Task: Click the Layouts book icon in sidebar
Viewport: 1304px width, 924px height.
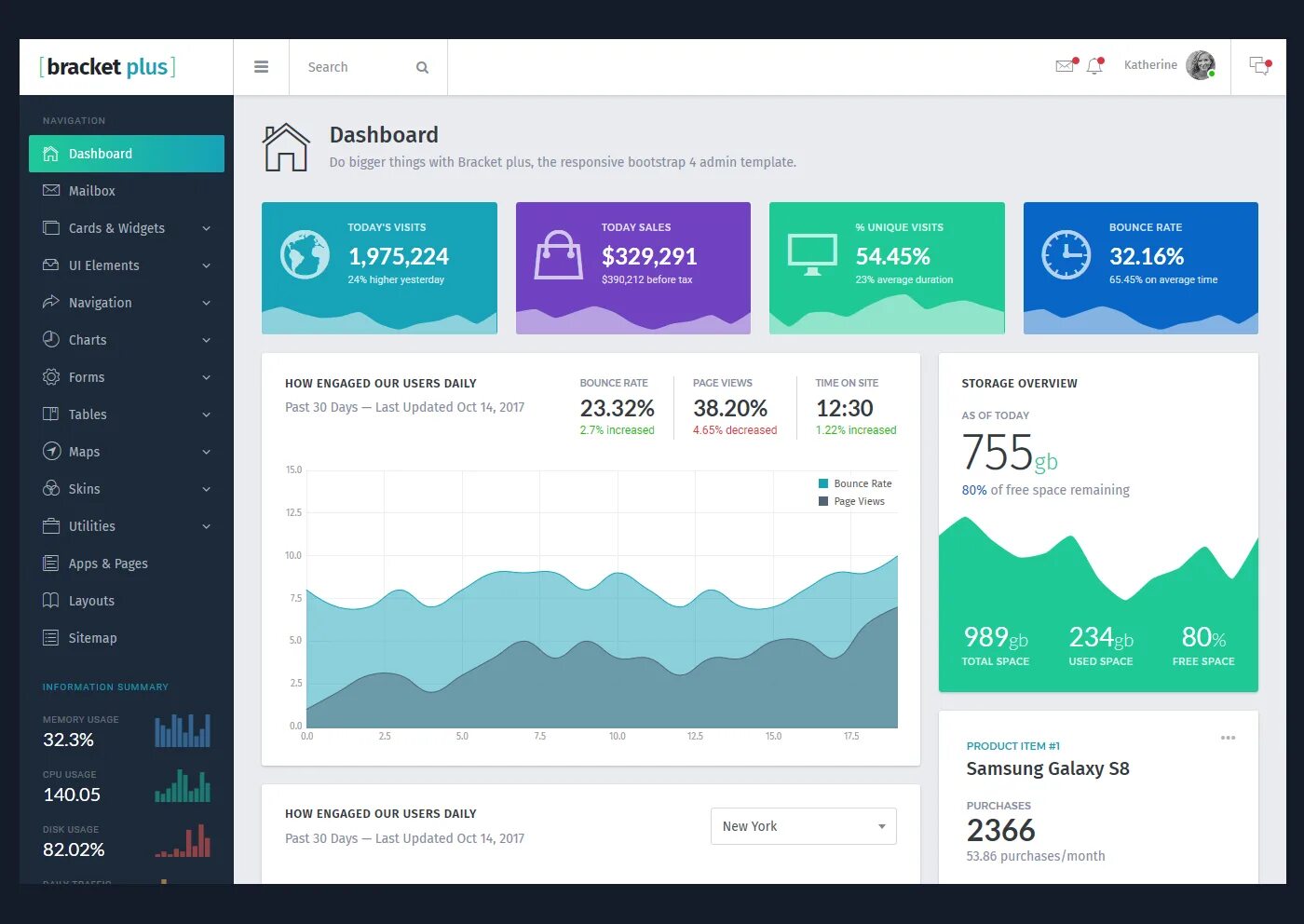Action: [51, 600]
